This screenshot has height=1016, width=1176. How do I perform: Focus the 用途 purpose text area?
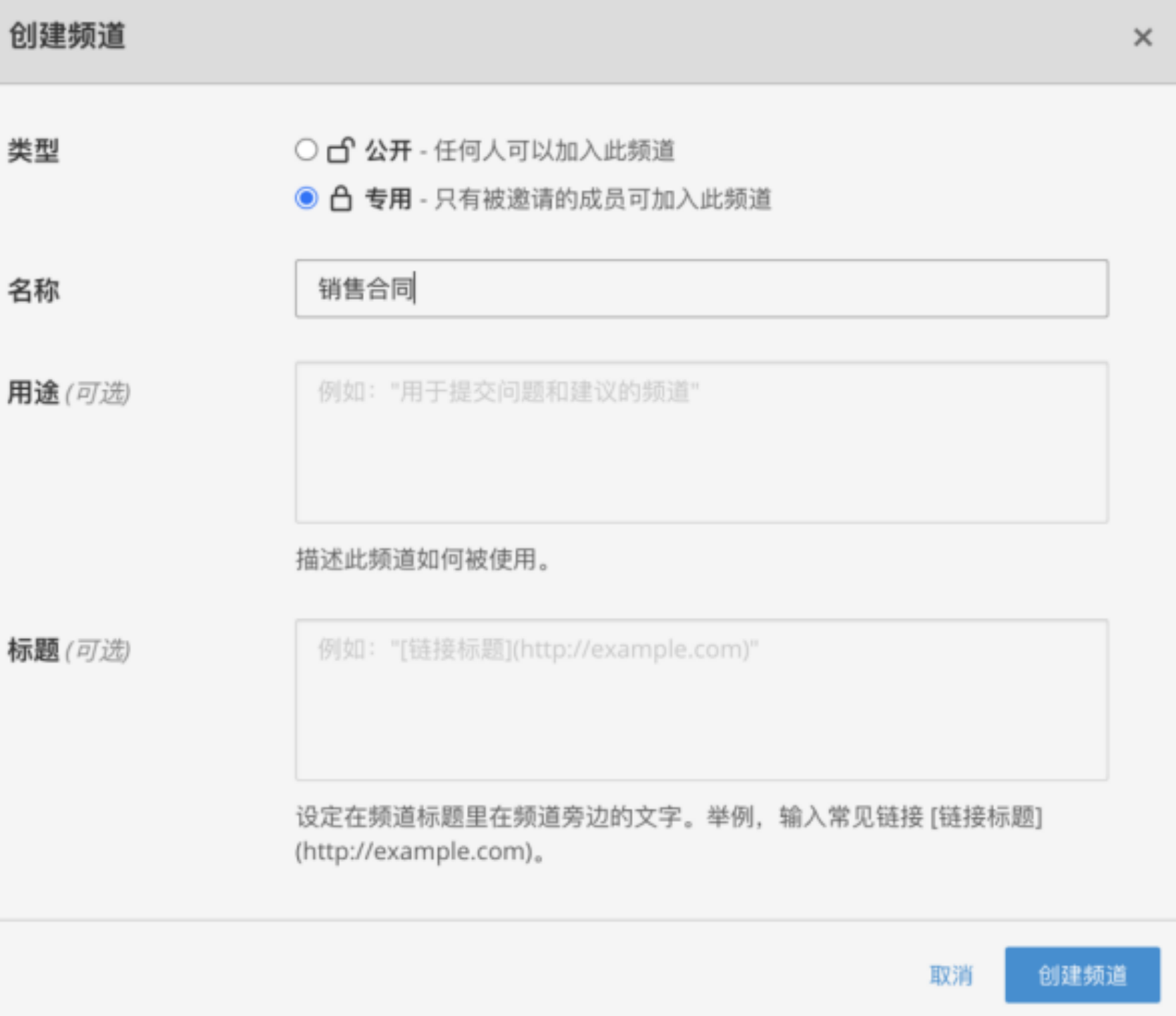pos(701,442)
